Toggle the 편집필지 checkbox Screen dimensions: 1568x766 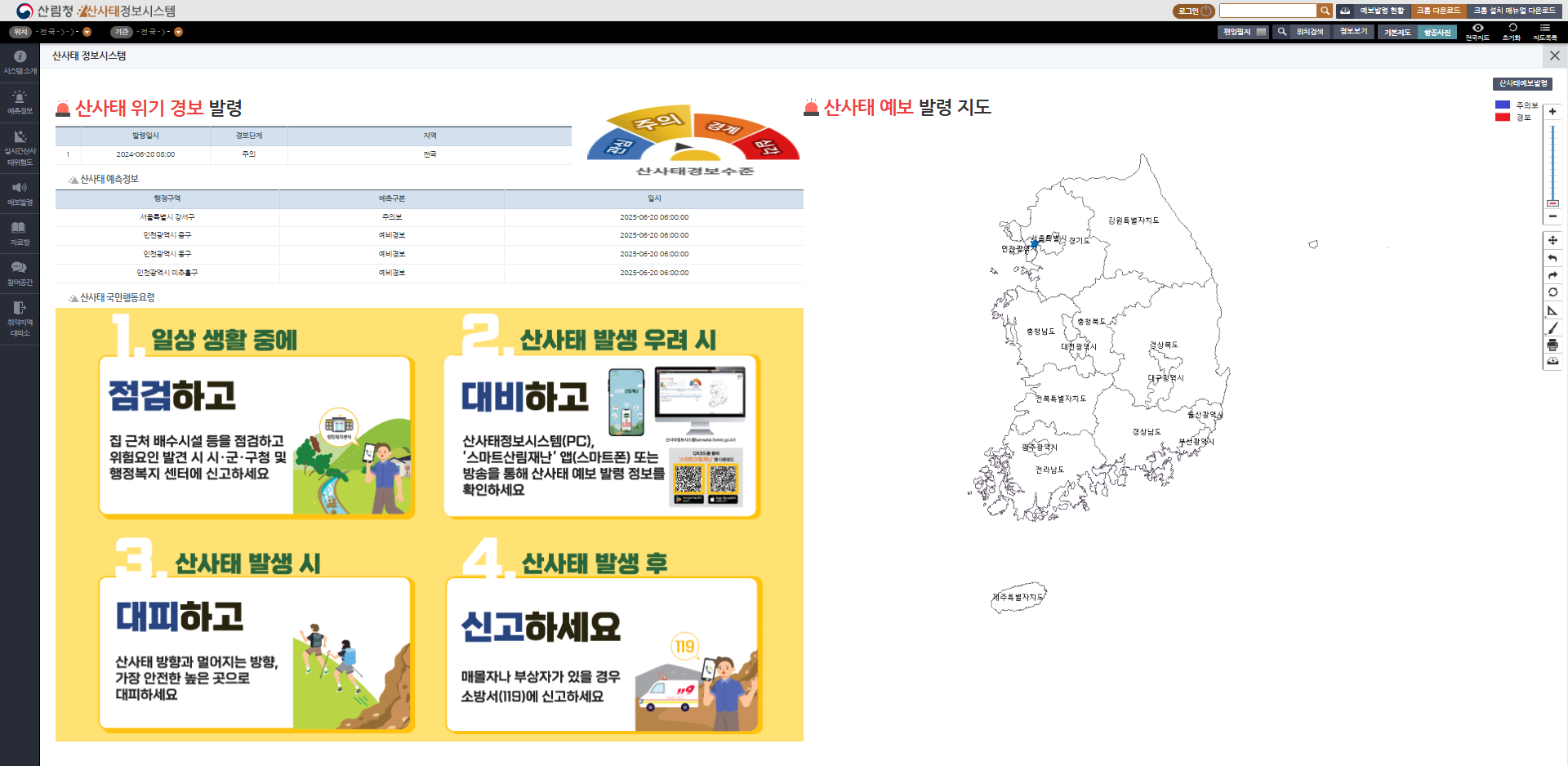(1260, 32)
